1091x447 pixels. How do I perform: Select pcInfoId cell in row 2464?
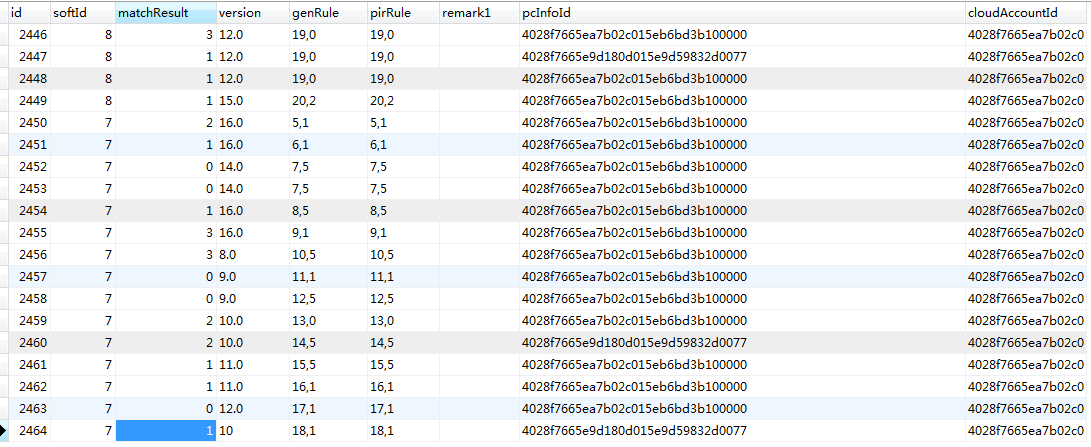tap(742, 431)
